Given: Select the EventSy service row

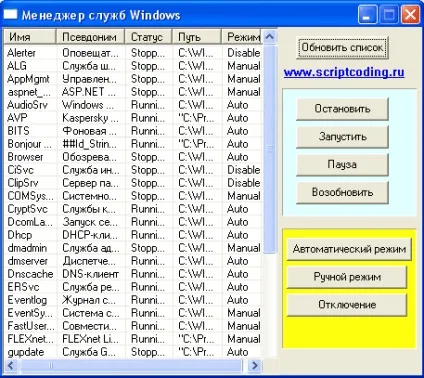Looking at the screenshot, I should tap(133, 313).
